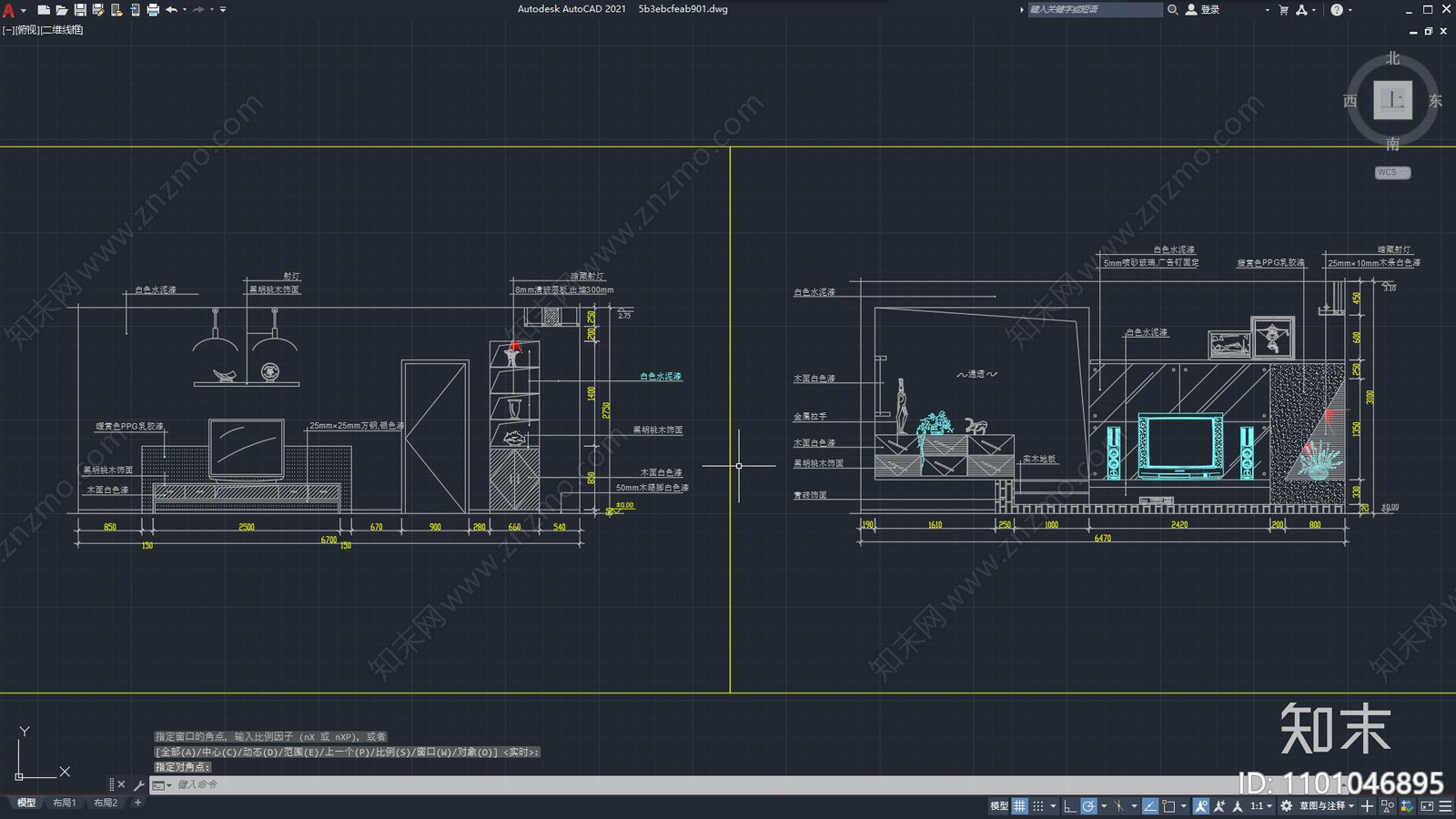Click status bar 模型 model space button
The height and width of the screenshot is (819, 1456).
coord(999,805)
